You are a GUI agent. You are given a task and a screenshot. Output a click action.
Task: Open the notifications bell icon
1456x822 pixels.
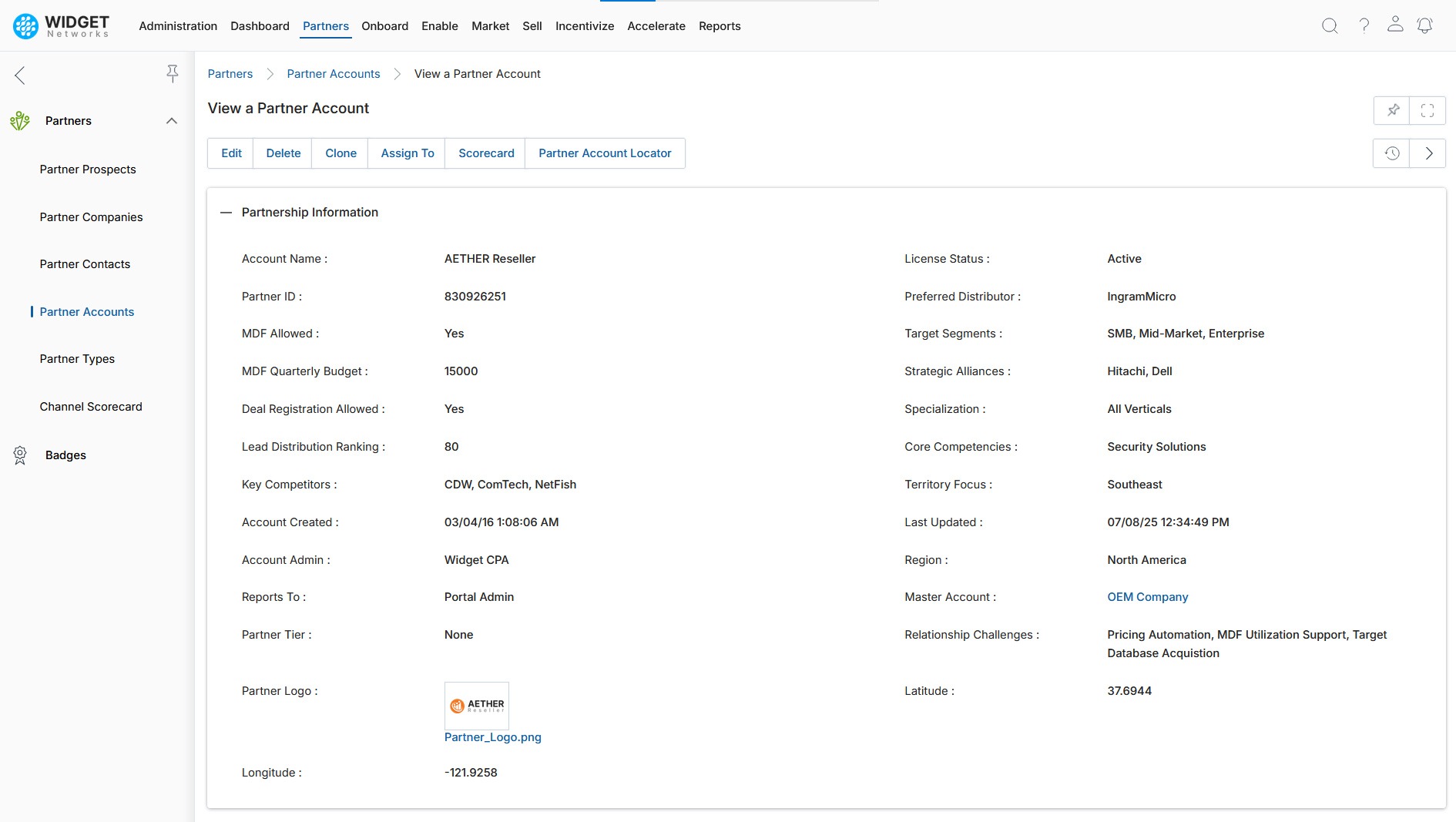(1425, 25)
